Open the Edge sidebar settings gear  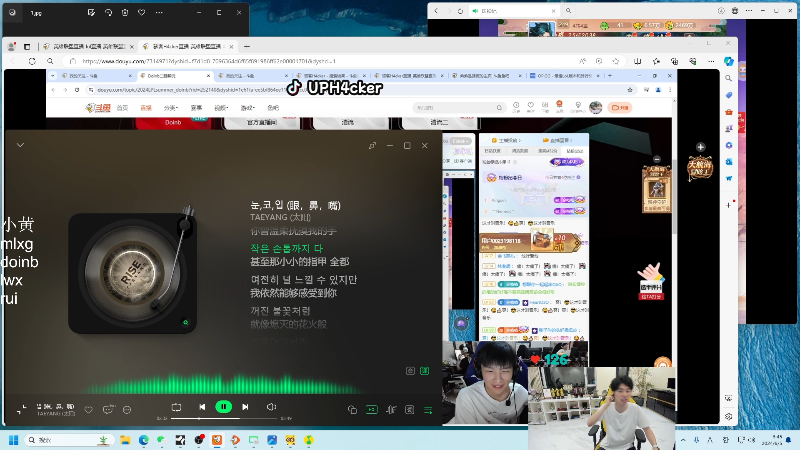pyautogui.click(x=729, y=416)
